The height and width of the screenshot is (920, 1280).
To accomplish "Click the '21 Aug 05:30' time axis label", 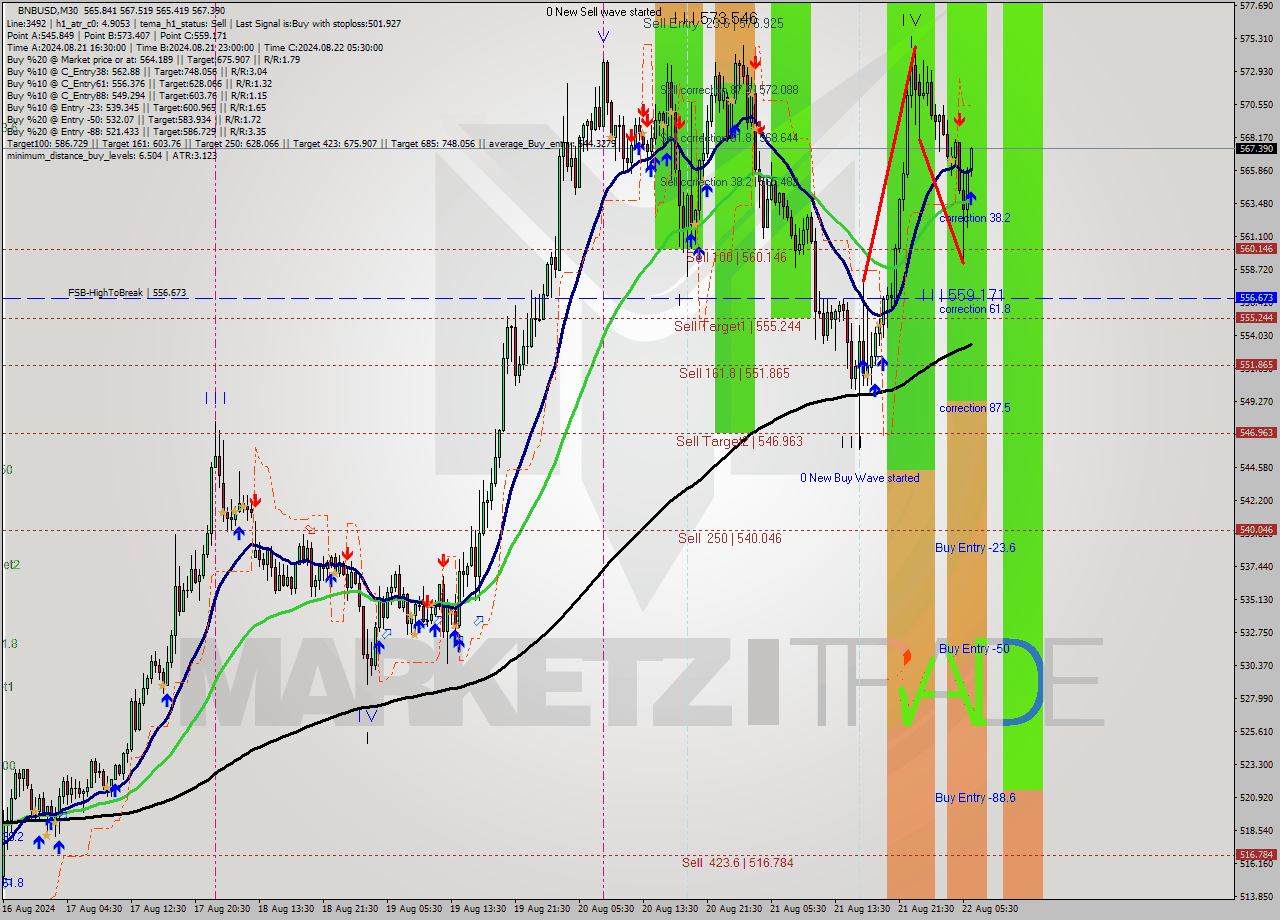I will [799, 909].
